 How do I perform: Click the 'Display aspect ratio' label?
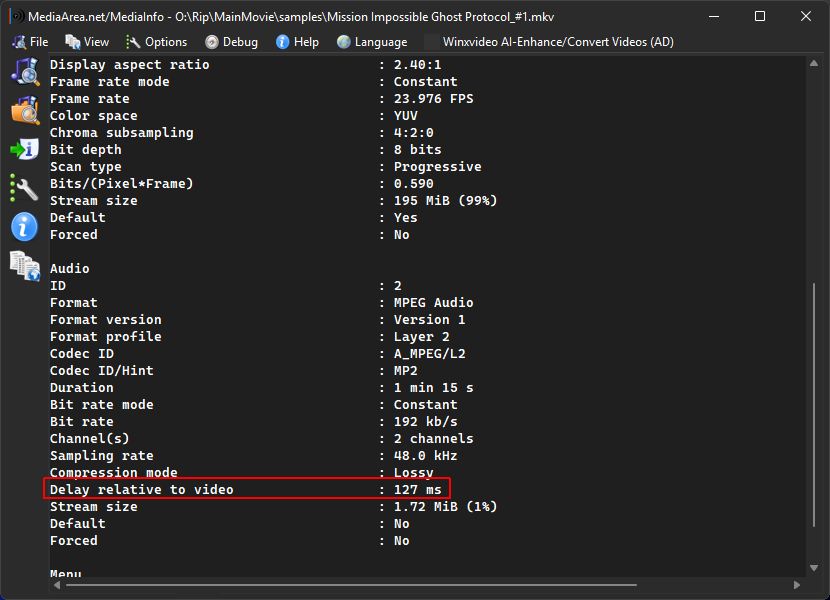(130, 65)
